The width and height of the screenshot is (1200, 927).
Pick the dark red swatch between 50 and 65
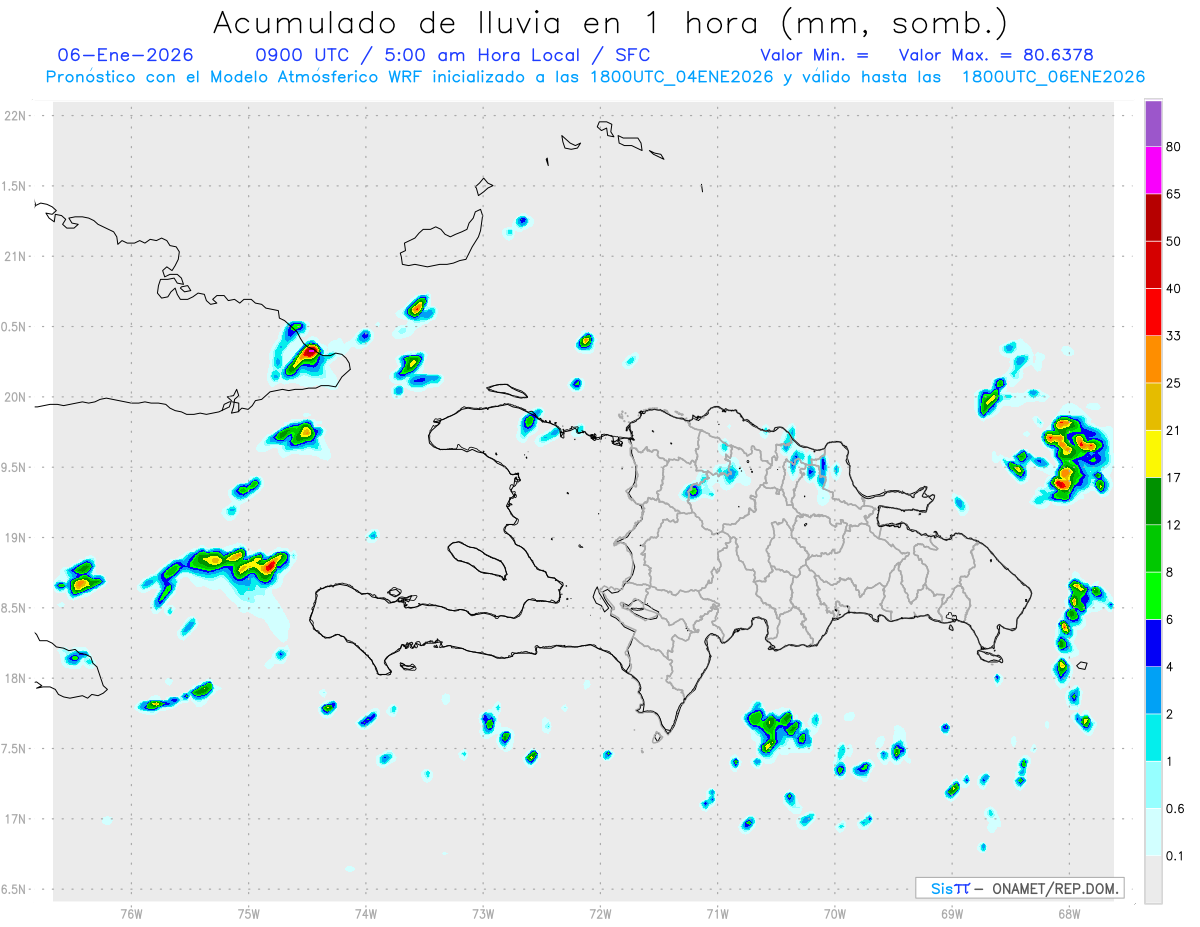point(1153,217)
